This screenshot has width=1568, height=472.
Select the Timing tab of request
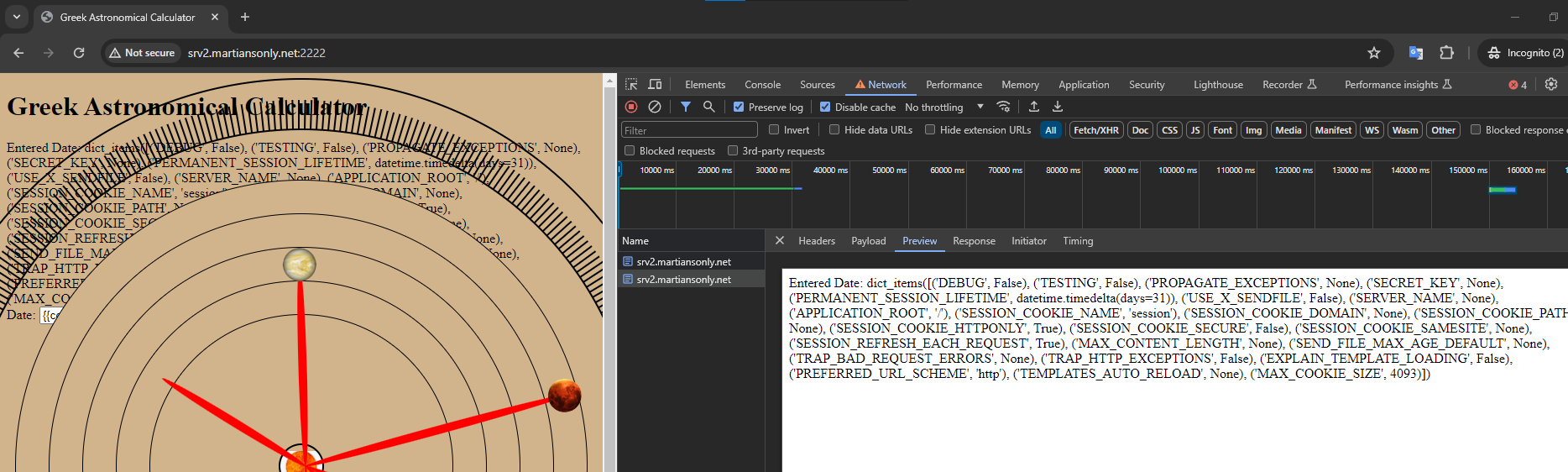click(1078, 241)
